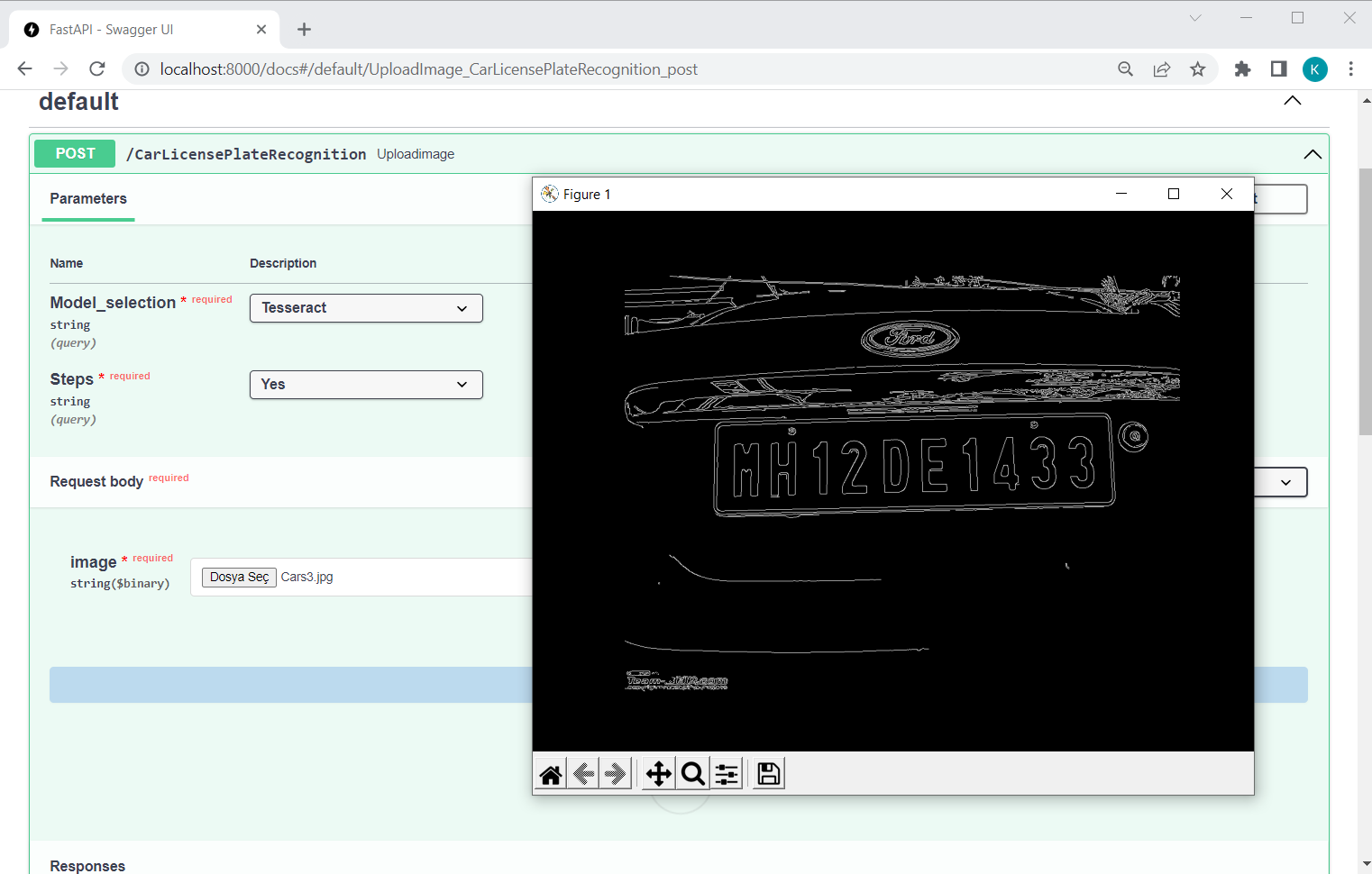Select the Pan tool in Figure 1
The height and width of the screenshot is (874, 1372).
click(x=657, y=773)
